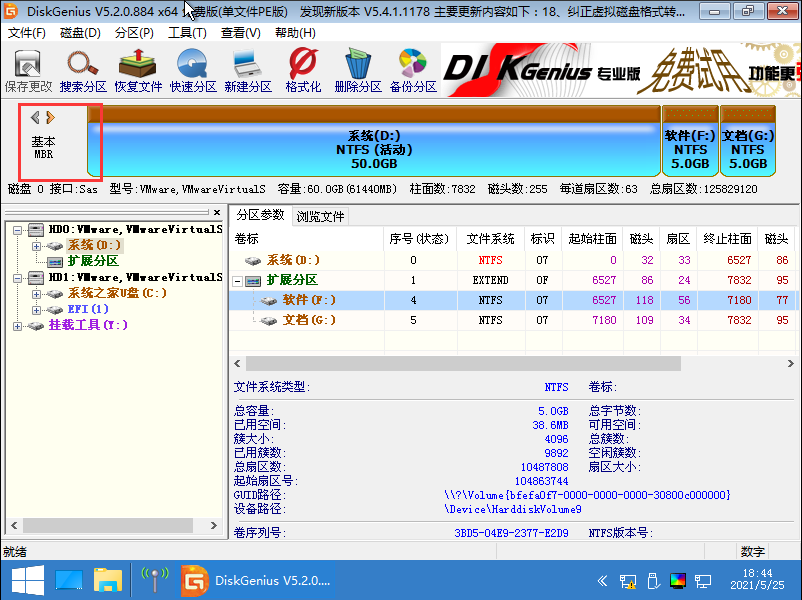802x600 pixels.
Task: Open Windows File Explorer from taskbar
Action: click(x=107, y=579)
